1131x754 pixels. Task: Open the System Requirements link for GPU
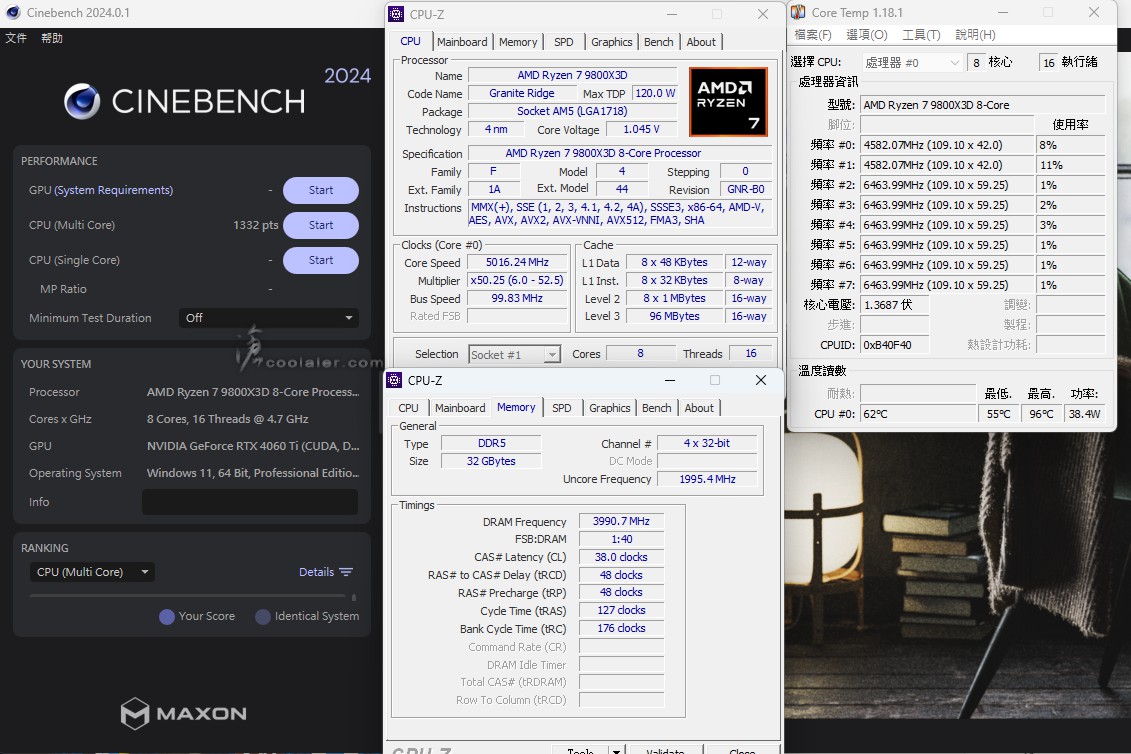click(113, 190)
